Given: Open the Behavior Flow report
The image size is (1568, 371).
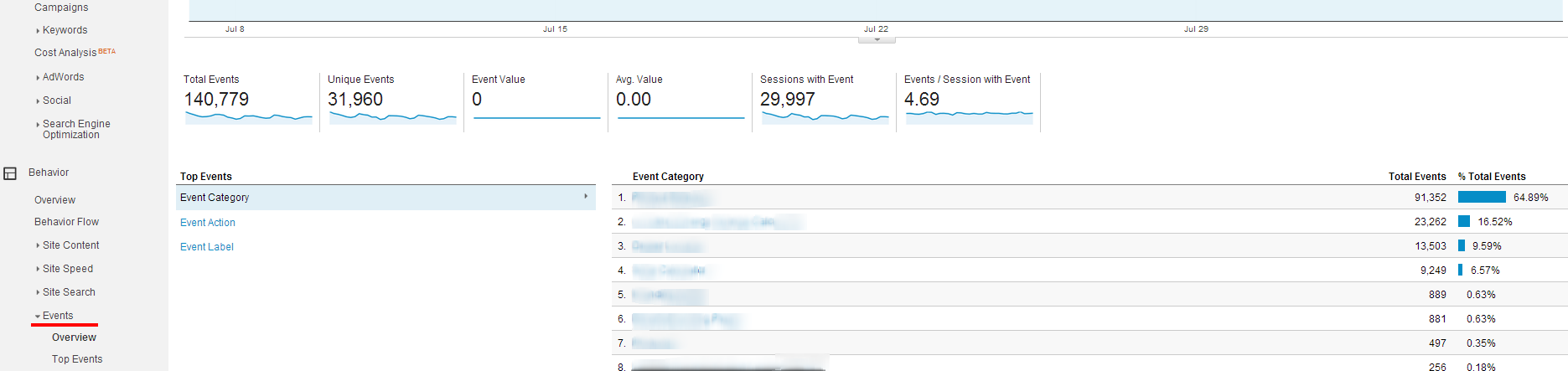Looking at the screenshot, I should (x=66, y=222).
